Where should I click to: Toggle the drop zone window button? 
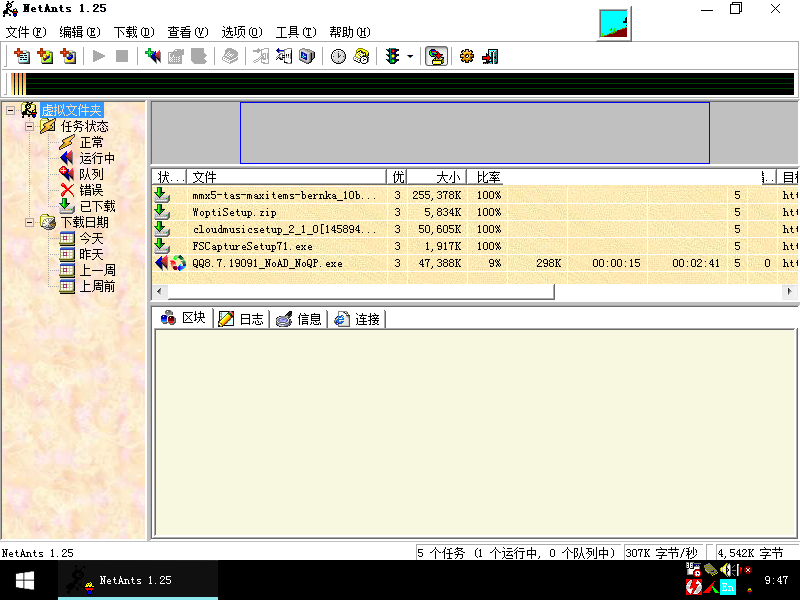pyautogui.click(x=436, y=56)
